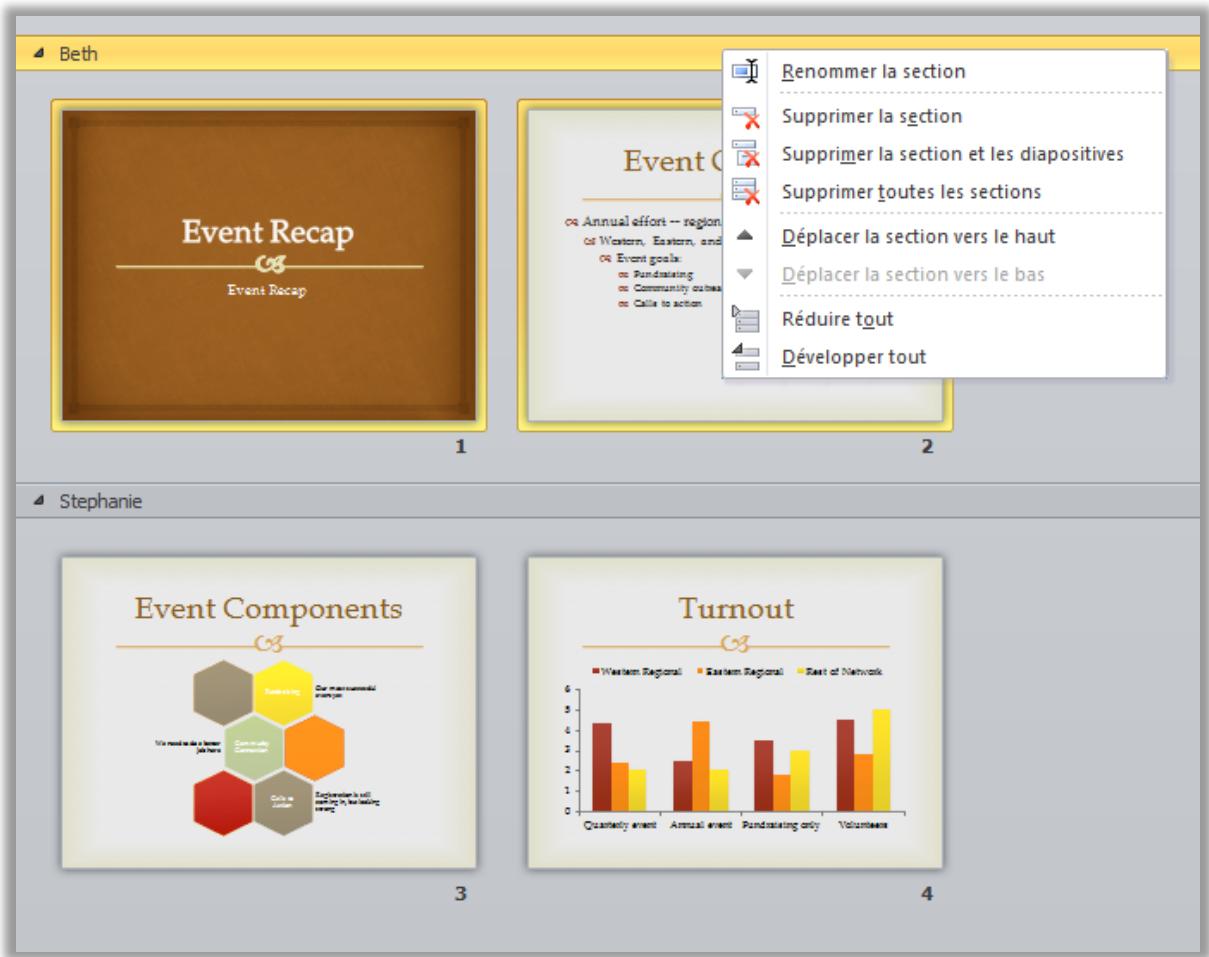The height and width of the screenshot is (957, 1209).
Task: Click slide number 3 label
Action: coord(461,894)
